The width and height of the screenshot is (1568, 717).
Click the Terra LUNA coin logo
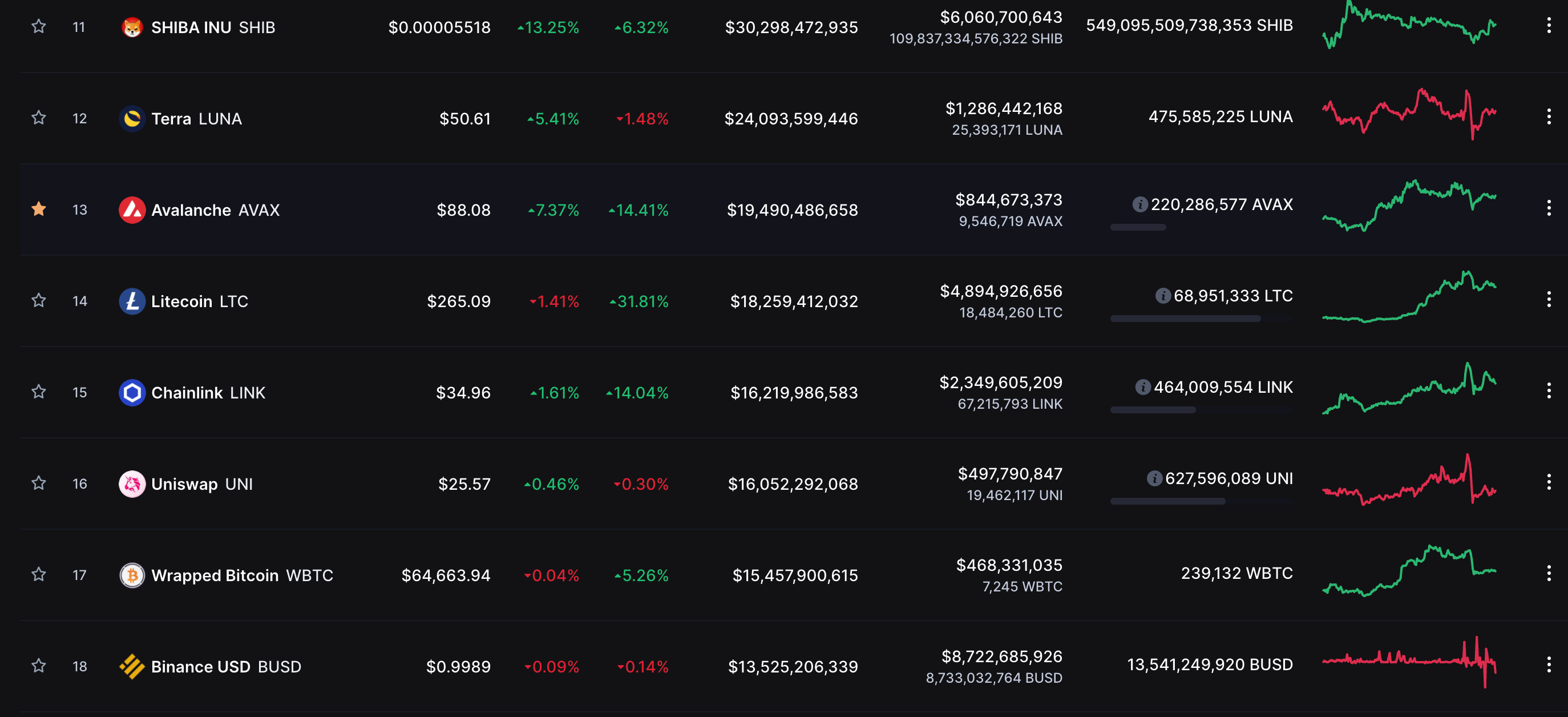click(131, 118)
